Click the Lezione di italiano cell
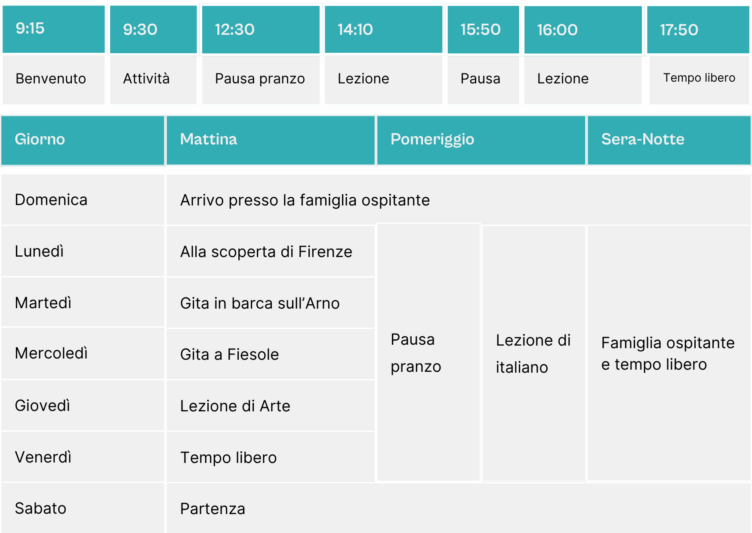Screen dimensions: 752x533 533,354
